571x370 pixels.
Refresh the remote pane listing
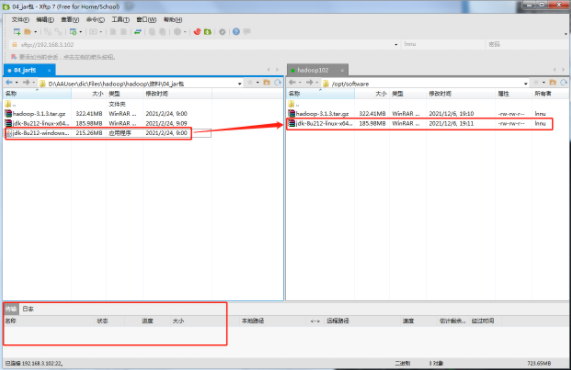[x=564, y=83]
